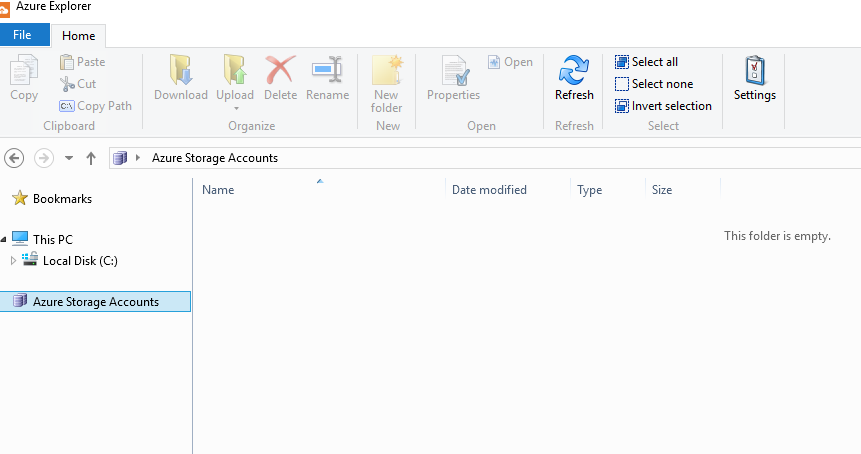
Task: Click Azure Storage Accounts in address bar
Action: click(215, 158)
